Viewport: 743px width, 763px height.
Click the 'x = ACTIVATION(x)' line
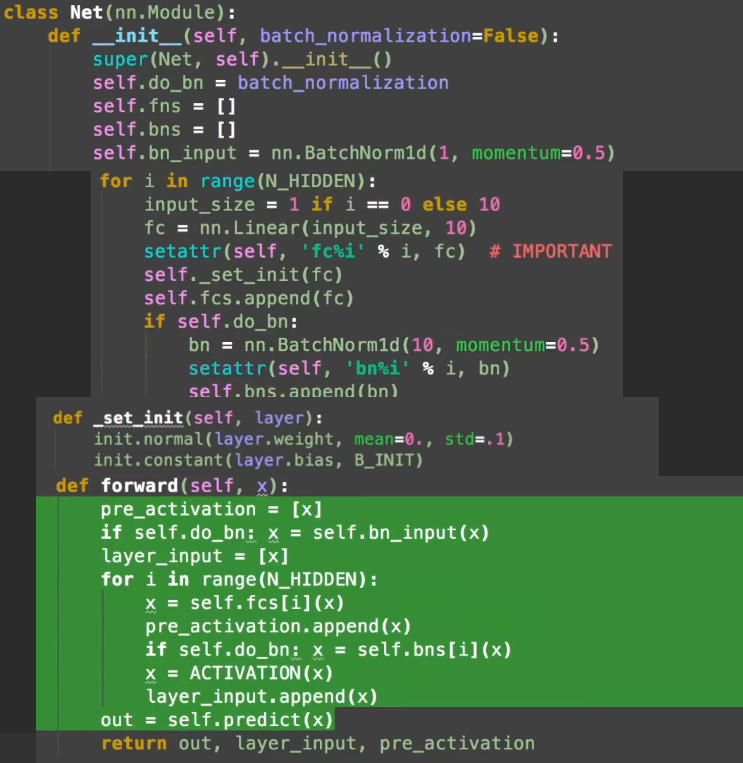[239, 673]
